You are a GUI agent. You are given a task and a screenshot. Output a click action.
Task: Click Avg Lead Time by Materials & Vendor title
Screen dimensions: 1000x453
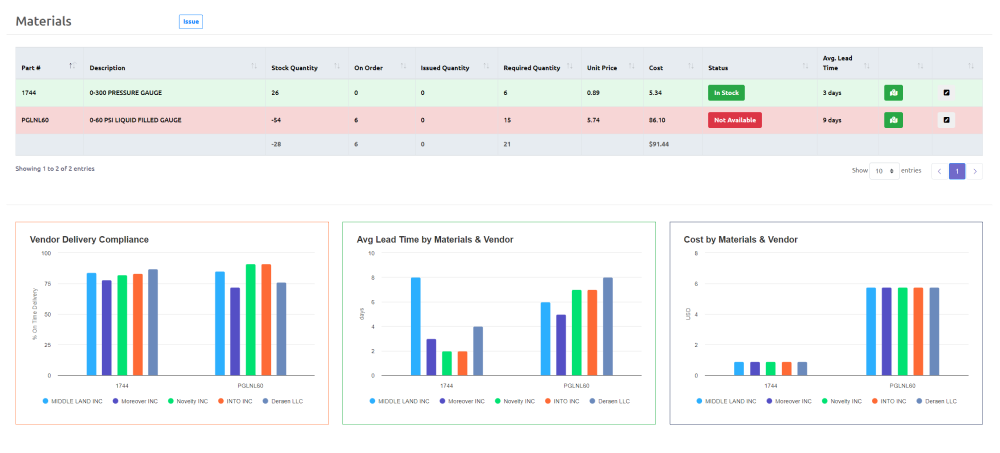pyautogui.click(x=435, y=240)
